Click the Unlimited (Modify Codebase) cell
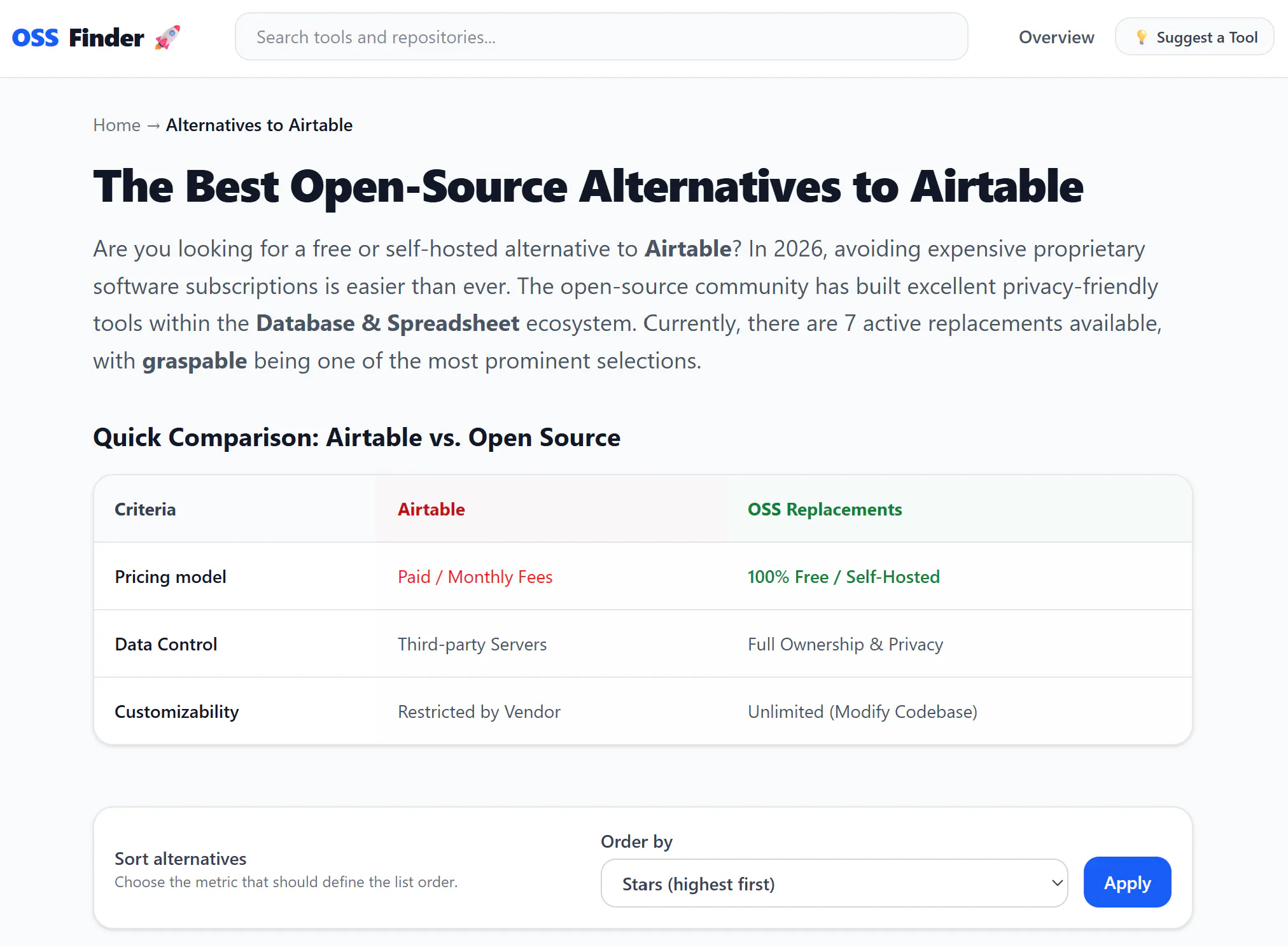 862,712
